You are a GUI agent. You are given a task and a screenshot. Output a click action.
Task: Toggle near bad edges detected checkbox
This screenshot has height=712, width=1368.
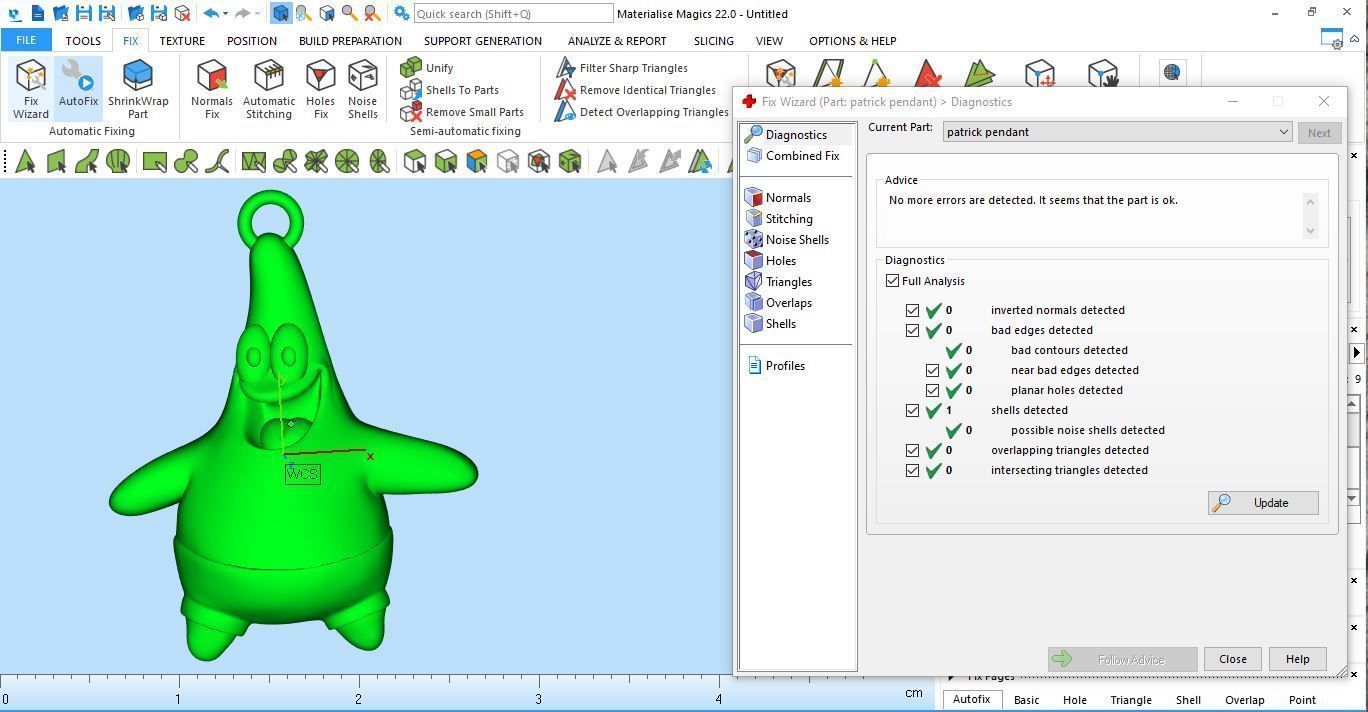point(932,370)
